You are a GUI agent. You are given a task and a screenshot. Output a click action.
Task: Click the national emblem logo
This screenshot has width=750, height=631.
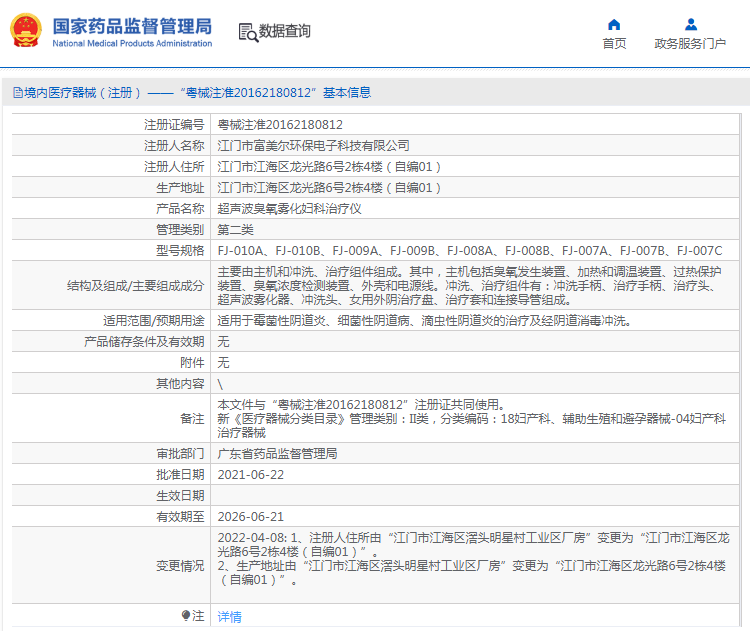click(26, 30)
